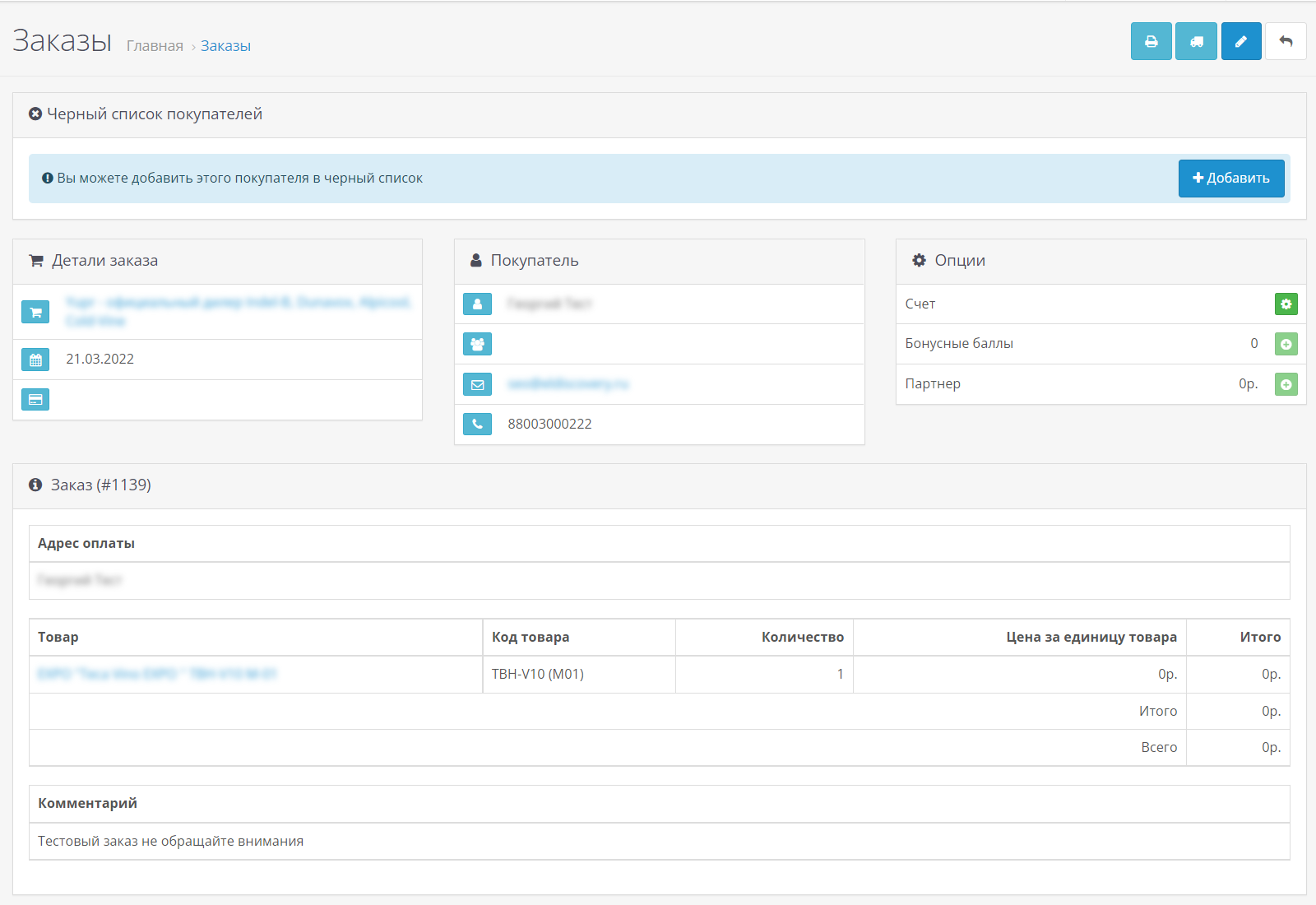Go back with return arrow button
This screenshot has width=1316, height=905.
coord(1286,41)
